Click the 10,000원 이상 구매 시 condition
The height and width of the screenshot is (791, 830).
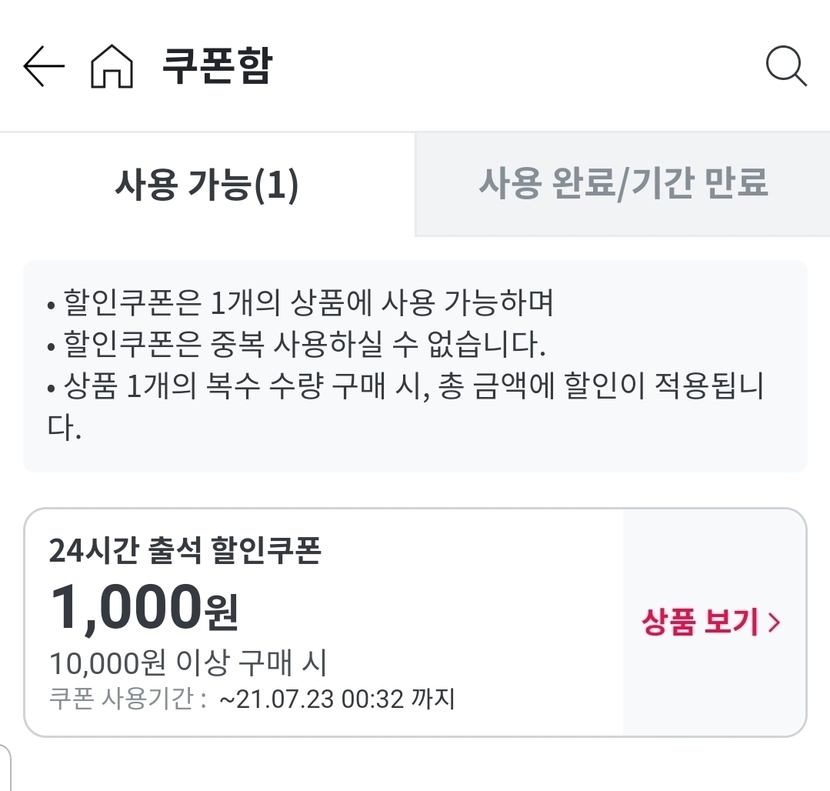pyautogui.click(x=189, y=662)
